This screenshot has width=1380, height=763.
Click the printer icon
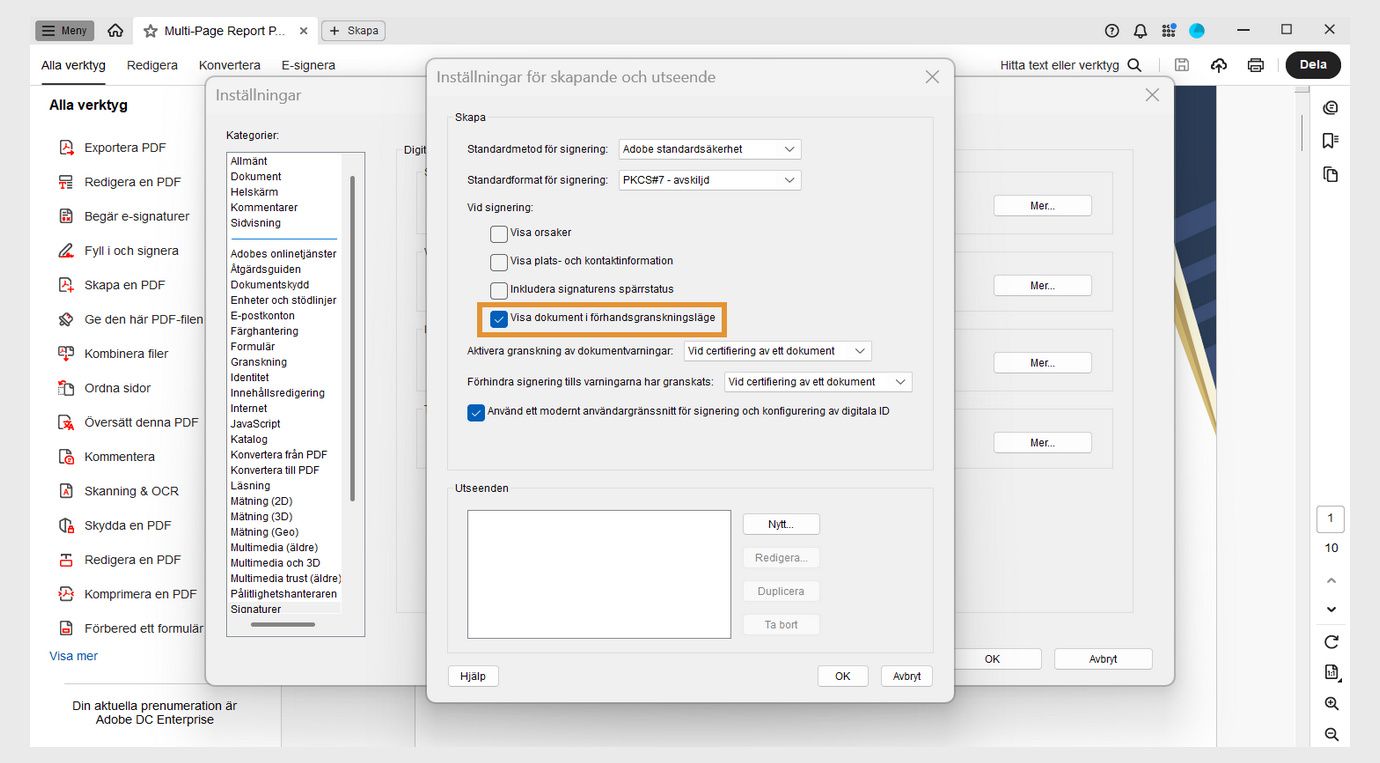tap(1255, 65)
